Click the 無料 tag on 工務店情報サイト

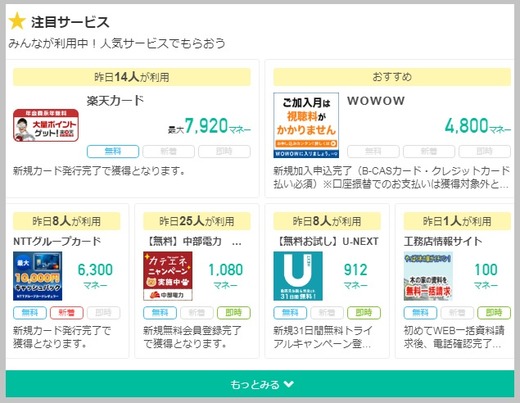click(x=420, y=313)
